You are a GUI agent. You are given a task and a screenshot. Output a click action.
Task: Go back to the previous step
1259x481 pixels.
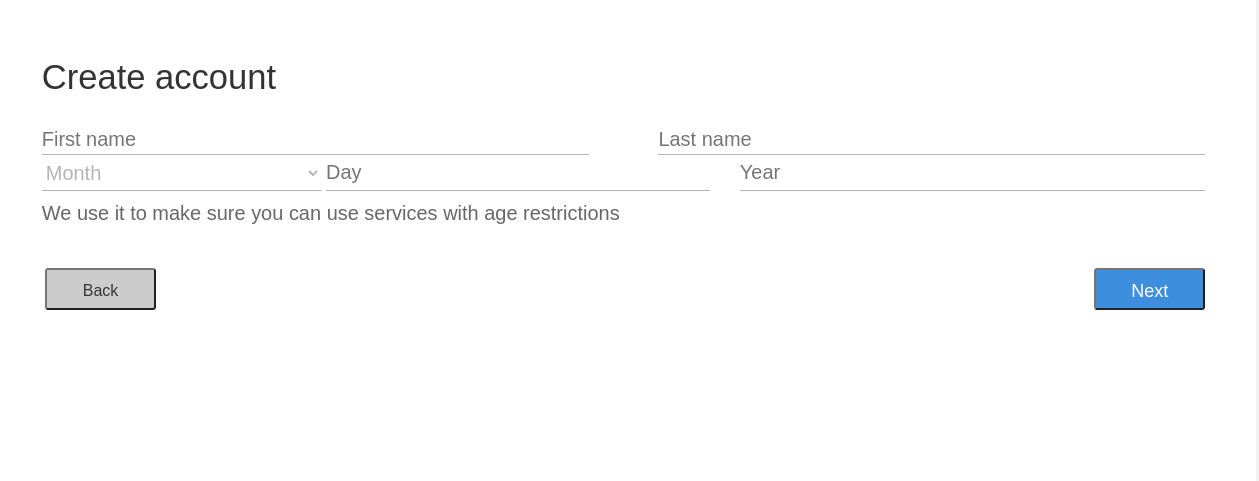pos(100,289)
